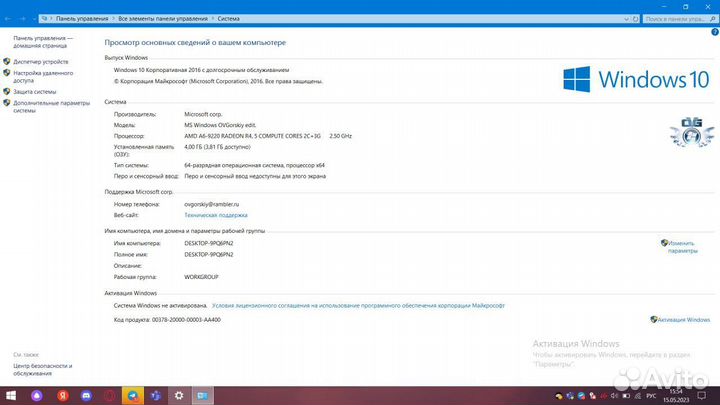This screenshot has width=720, height=405.
Task: Click the Teams tray icon
Action: tap(570, 395)
